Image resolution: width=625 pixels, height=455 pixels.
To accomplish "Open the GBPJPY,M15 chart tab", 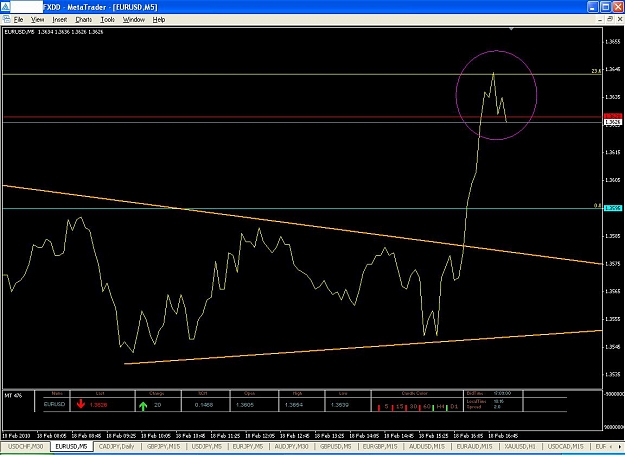I will click(164, 447).
